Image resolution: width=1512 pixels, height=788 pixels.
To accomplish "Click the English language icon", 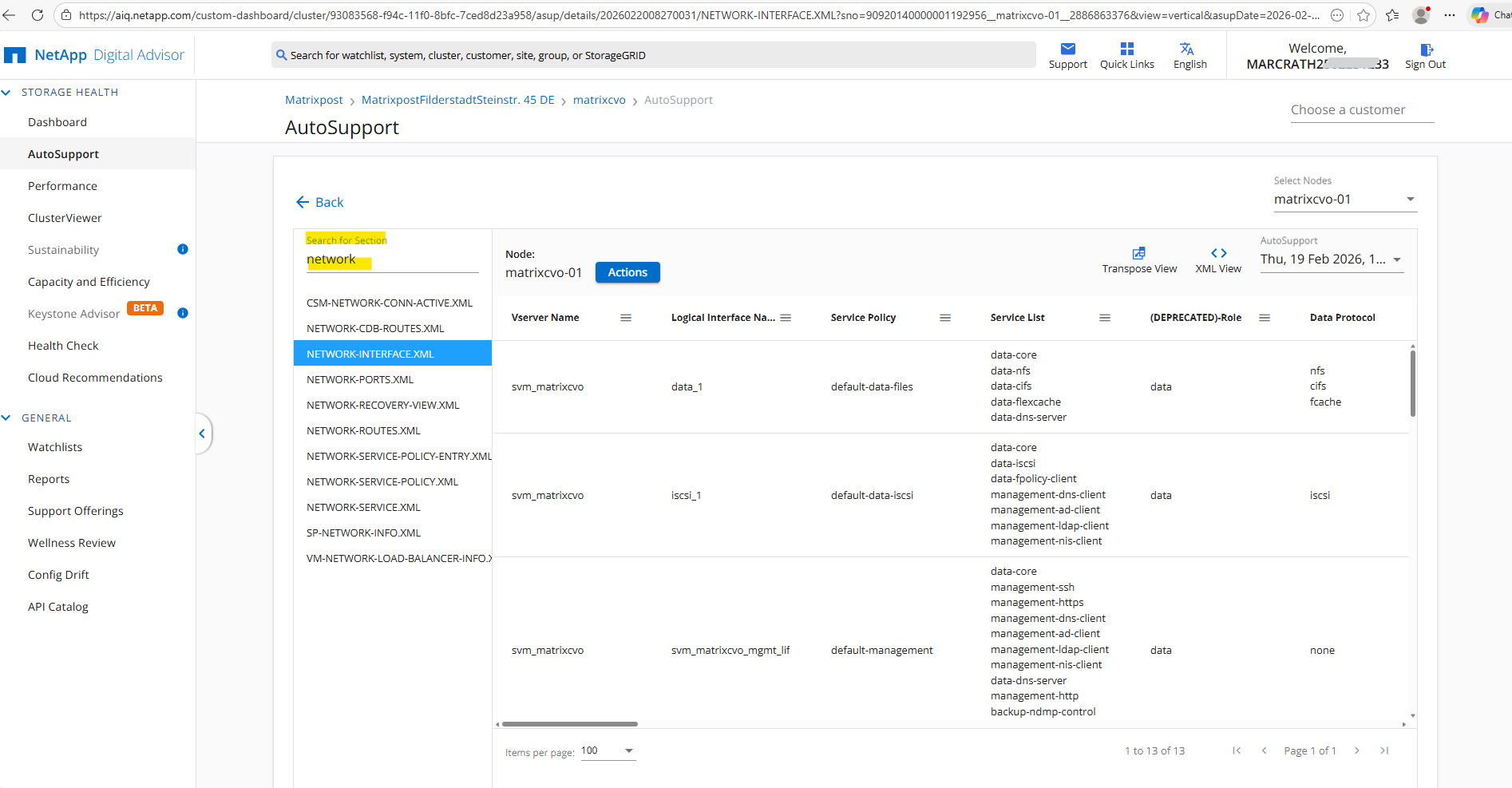I will [x=1187, y=49].
